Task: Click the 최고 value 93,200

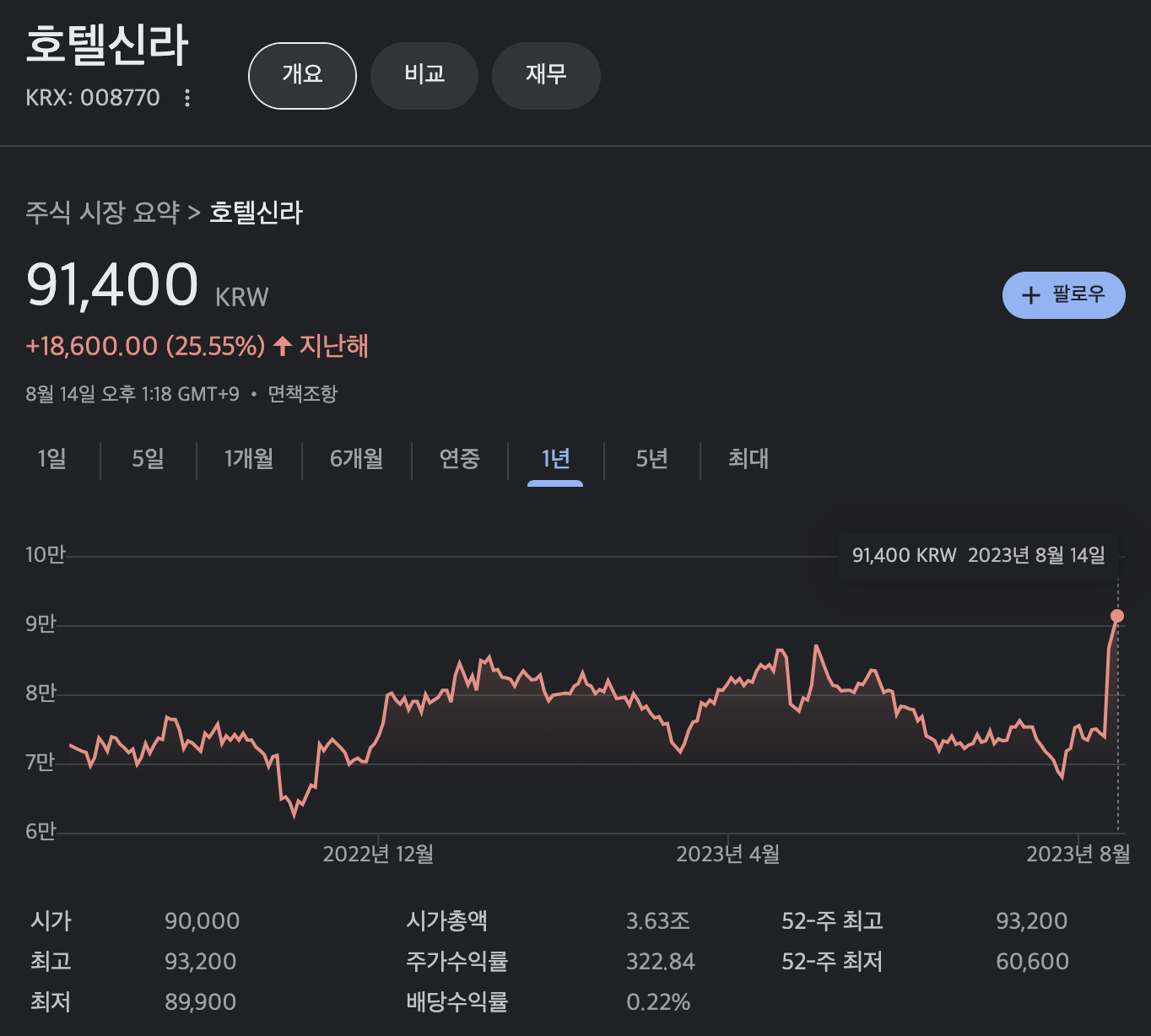Action: [x=200, y=961]
